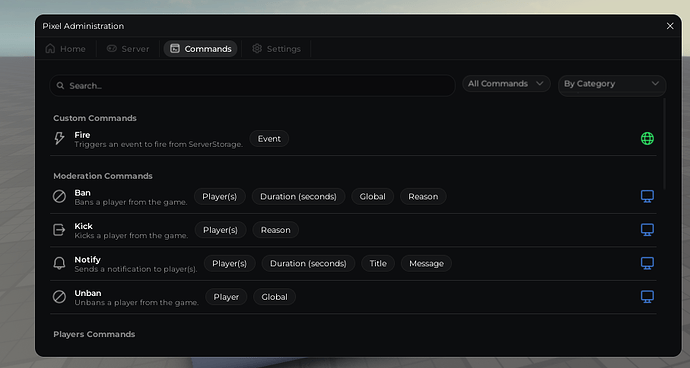The image size is (690, 368).
Task: Click the Message argument of Notify
Action: tap(426, 263)
